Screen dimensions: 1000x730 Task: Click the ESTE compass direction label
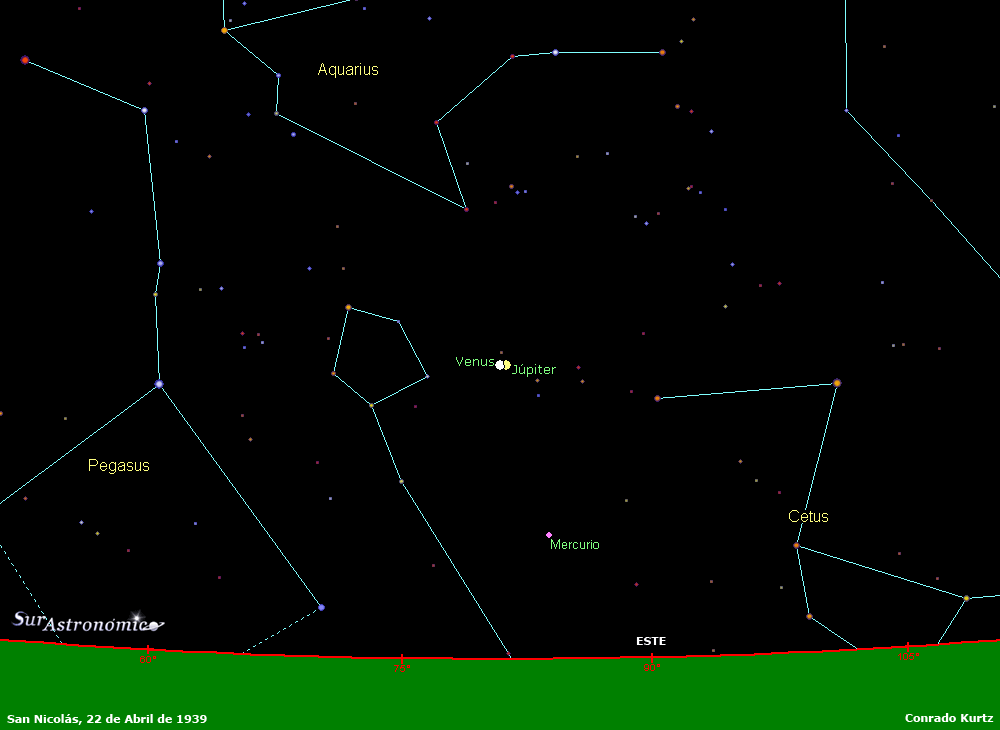[651, 641]
